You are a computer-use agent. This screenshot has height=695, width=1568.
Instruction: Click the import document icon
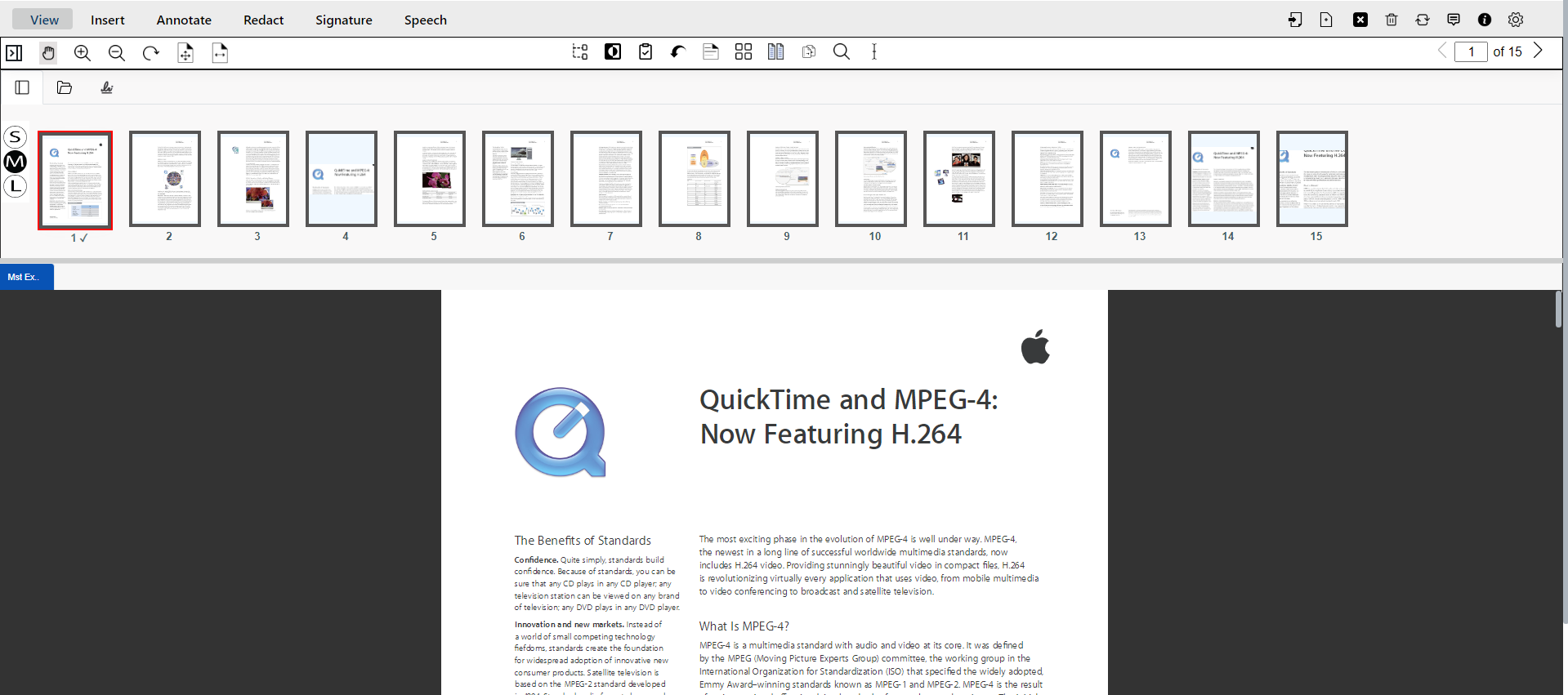pos(1295,20)
